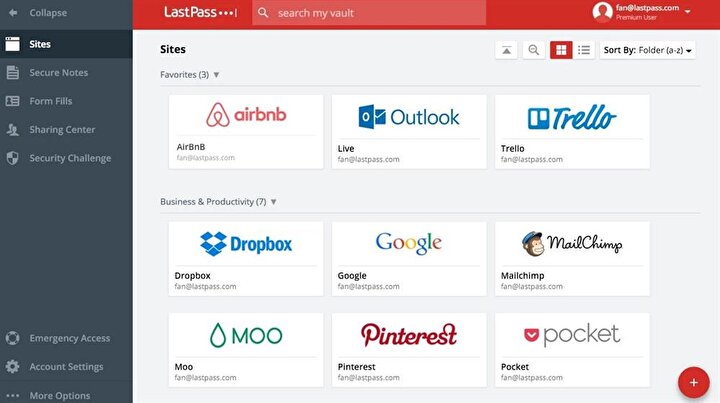This screenshot has height=403, width=720.
Task: Open Emergency Access
Action: [66, 338]
